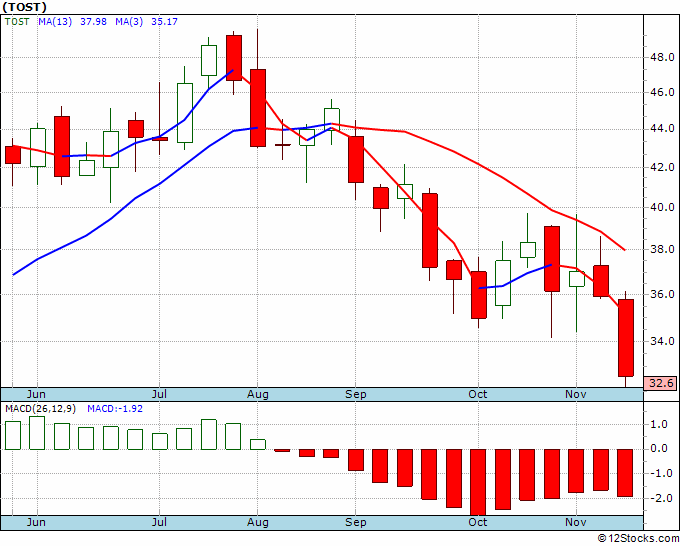The width and height of the screenshot is (680, 546).
Task: Click the 42.0 price axis label
Action: (662, 167)
